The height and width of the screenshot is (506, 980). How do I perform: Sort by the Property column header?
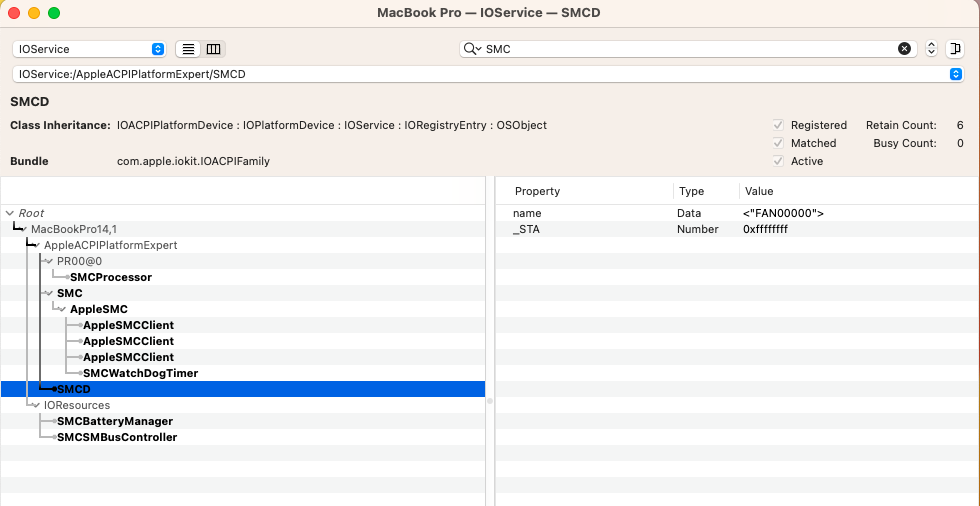[x=538, y=191]
